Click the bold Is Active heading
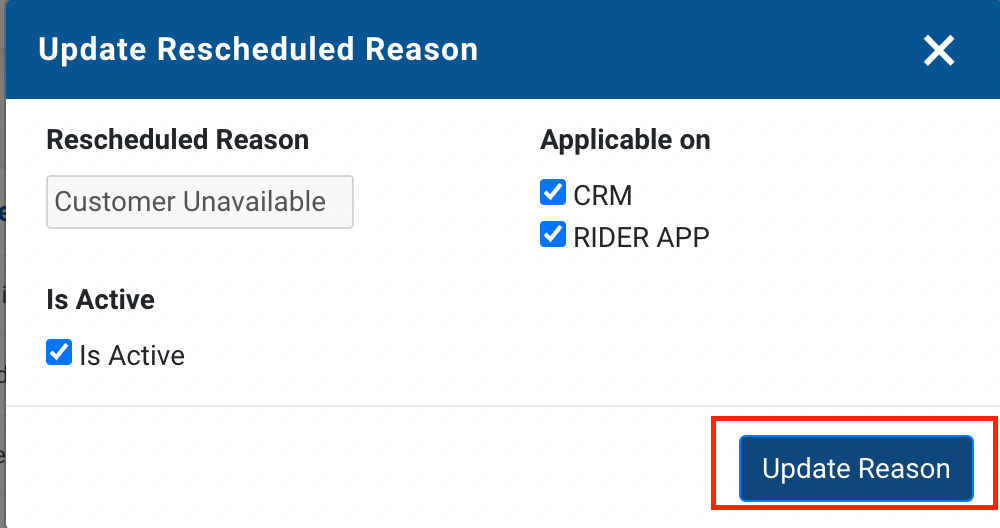 pos(100,299)
